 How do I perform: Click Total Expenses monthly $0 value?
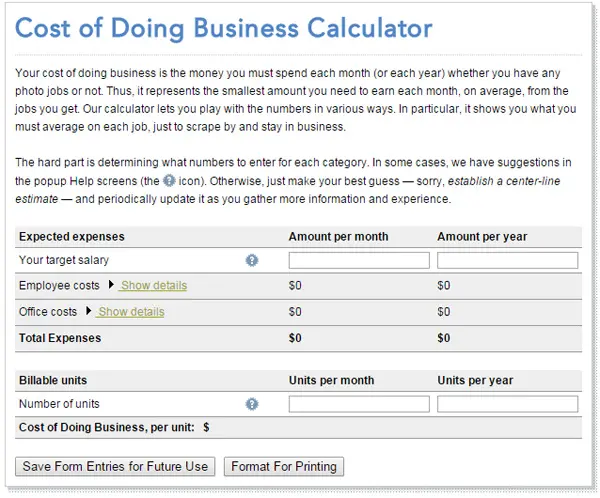point(295,338)
